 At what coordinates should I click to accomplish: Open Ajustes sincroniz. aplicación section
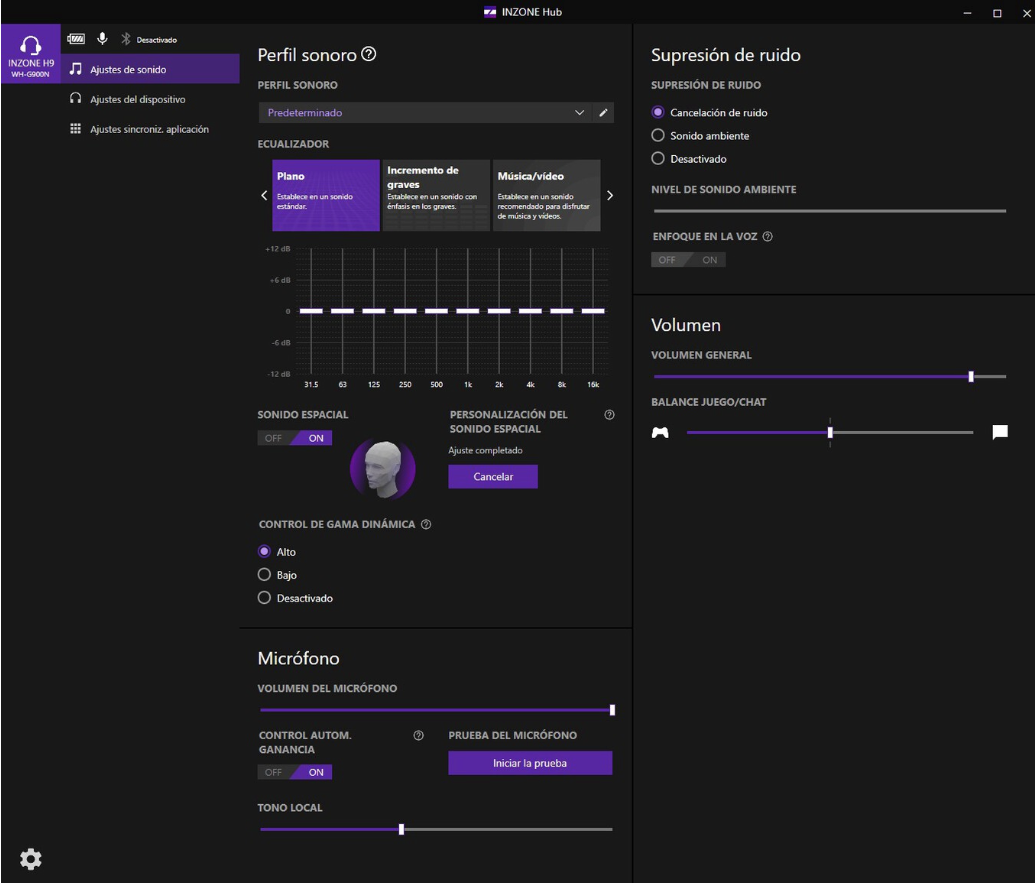point(150,129)
